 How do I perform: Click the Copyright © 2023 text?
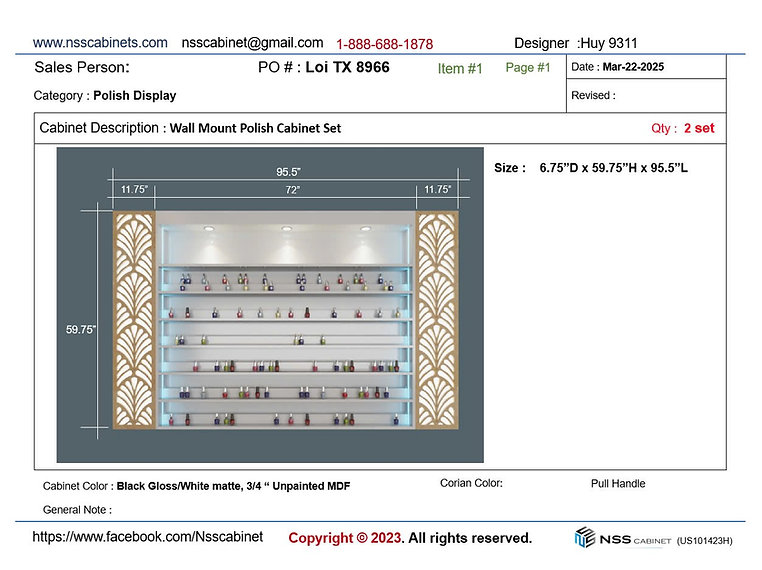tap(345, 538)
